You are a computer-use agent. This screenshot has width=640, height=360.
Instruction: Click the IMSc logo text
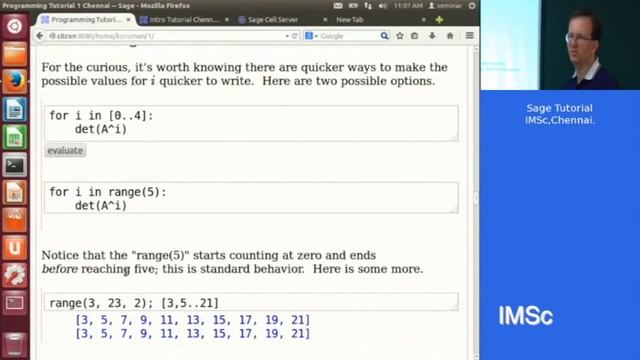tap(526, 316)
